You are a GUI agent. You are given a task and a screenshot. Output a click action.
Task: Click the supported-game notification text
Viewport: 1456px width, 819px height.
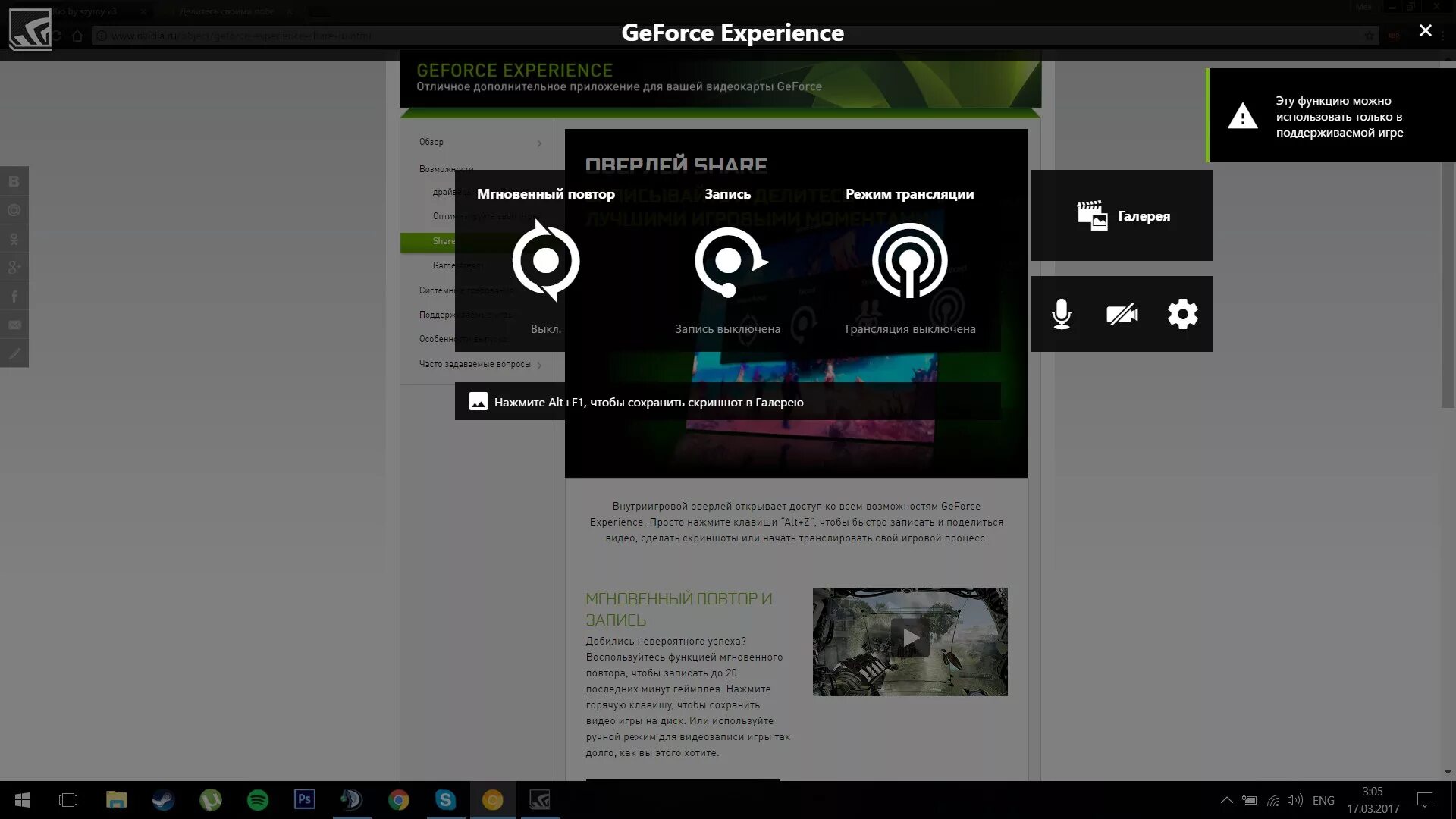pyautogui.click(x=1339, y=116)
